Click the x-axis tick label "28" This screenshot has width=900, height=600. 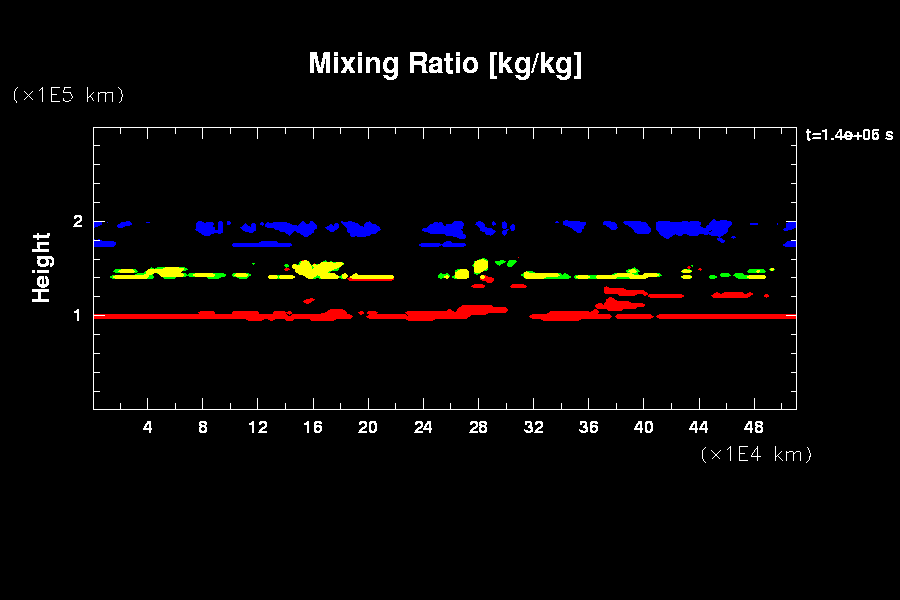(478, 427)
